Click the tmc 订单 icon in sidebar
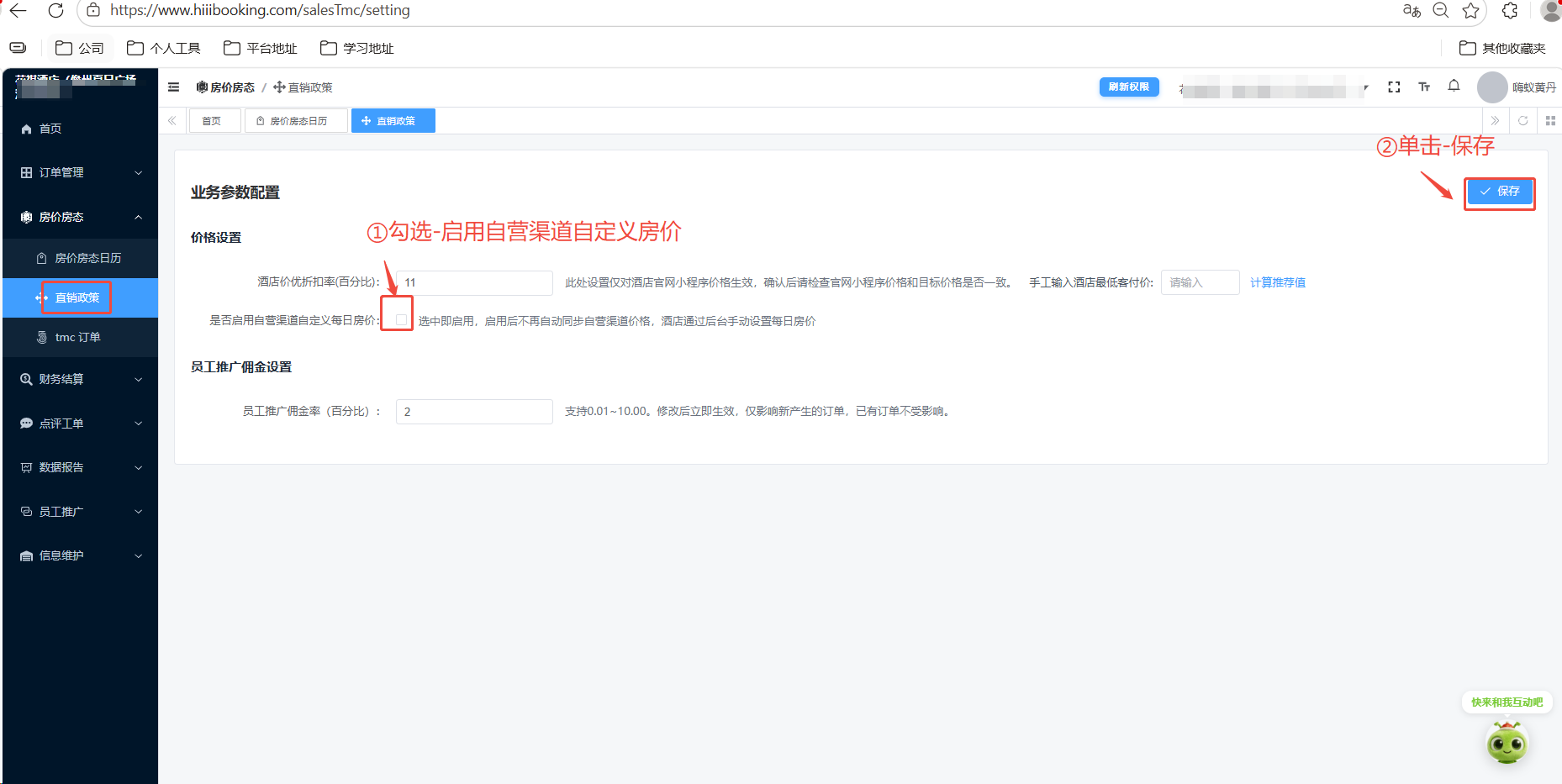The width and height of the screenshot is (1562, 784). click(x=41, y=336)
